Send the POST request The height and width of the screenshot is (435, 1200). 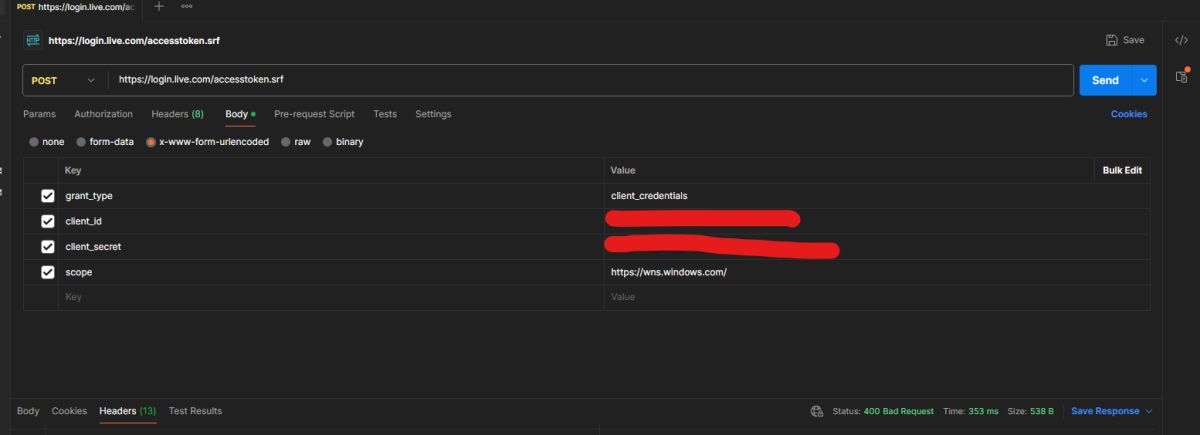(x=1105, y=80)
